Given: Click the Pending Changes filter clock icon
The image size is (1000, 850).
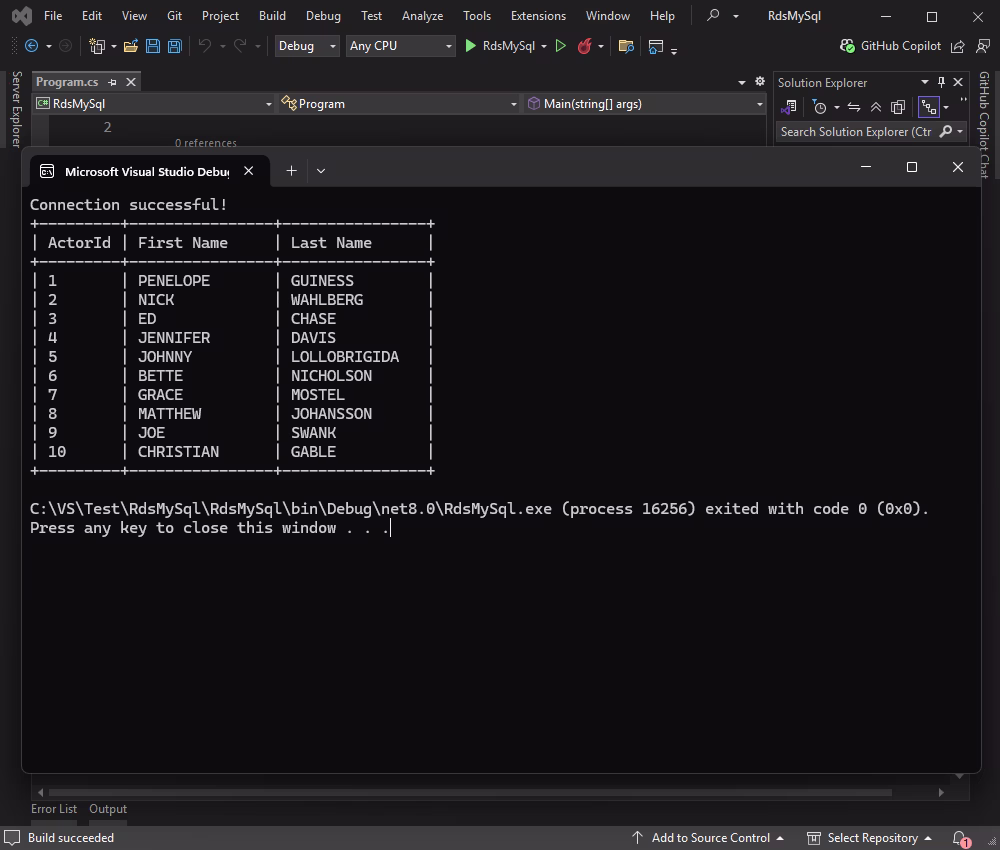Looking at the screenshot, I should pos(820,107).
